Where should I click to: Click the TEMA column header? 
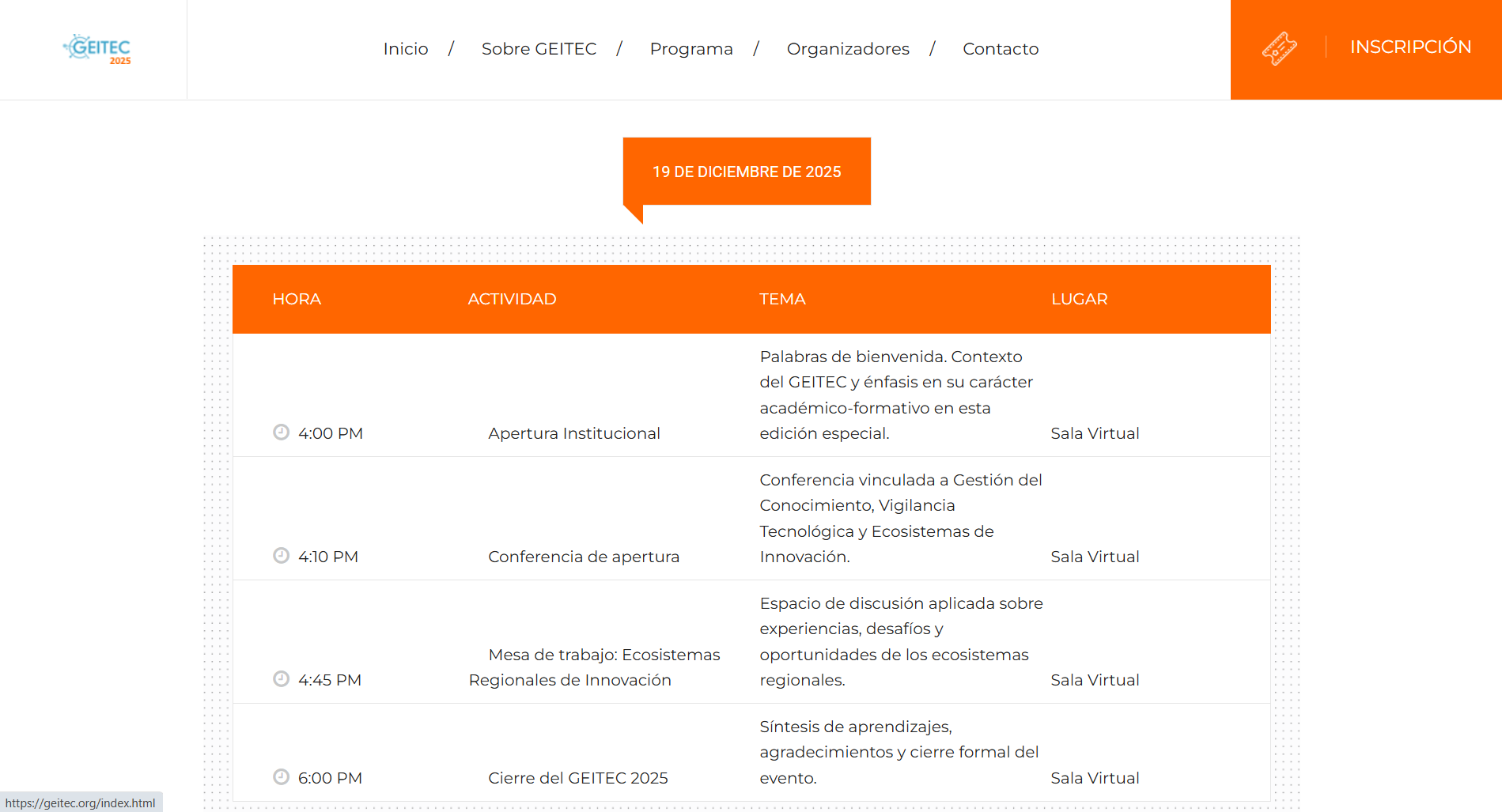781,299
